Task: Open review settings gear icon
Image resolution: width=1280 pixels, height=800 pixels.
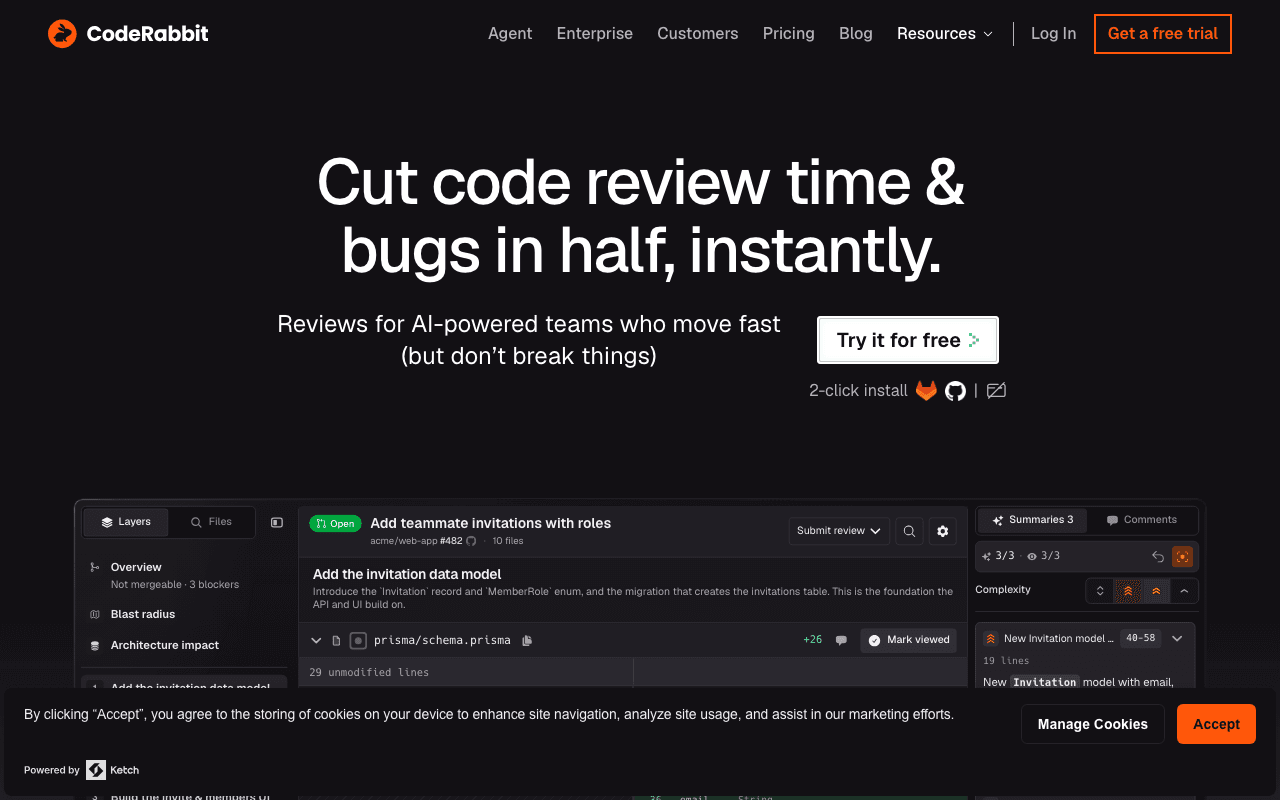Action: pos(942,531)
